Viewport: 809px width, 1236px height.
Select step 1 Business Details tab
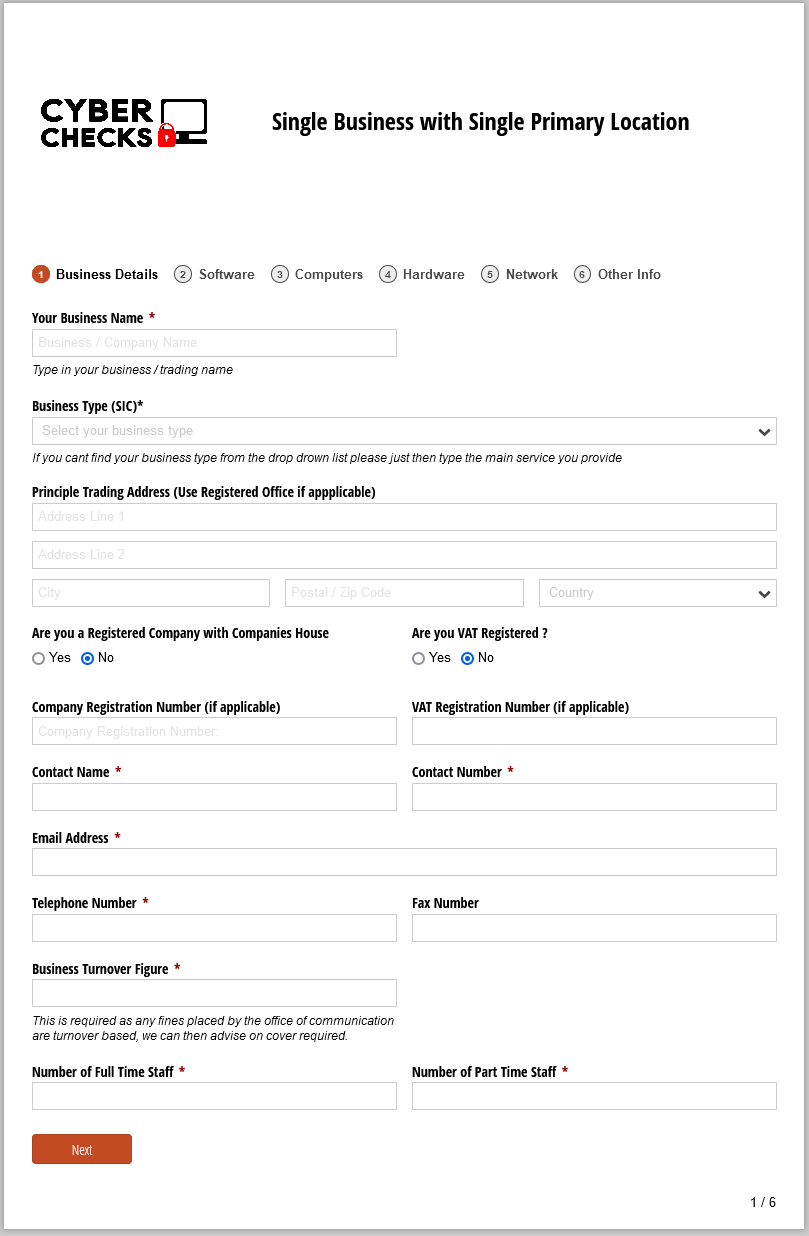[96, 274]
